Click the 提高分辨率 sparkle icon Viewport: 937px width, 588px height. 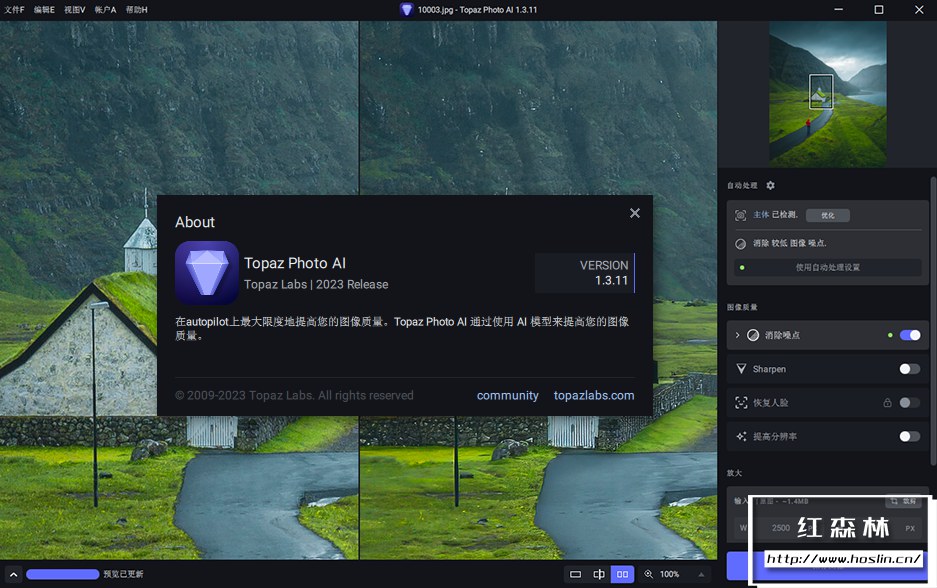[x=741, y=436]
